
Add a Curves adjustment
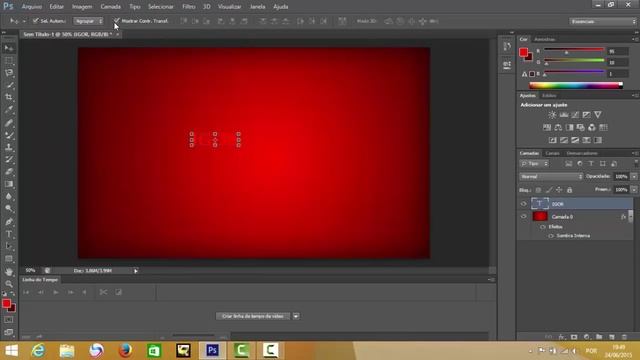pyautogui.click(x=575, y=115)
